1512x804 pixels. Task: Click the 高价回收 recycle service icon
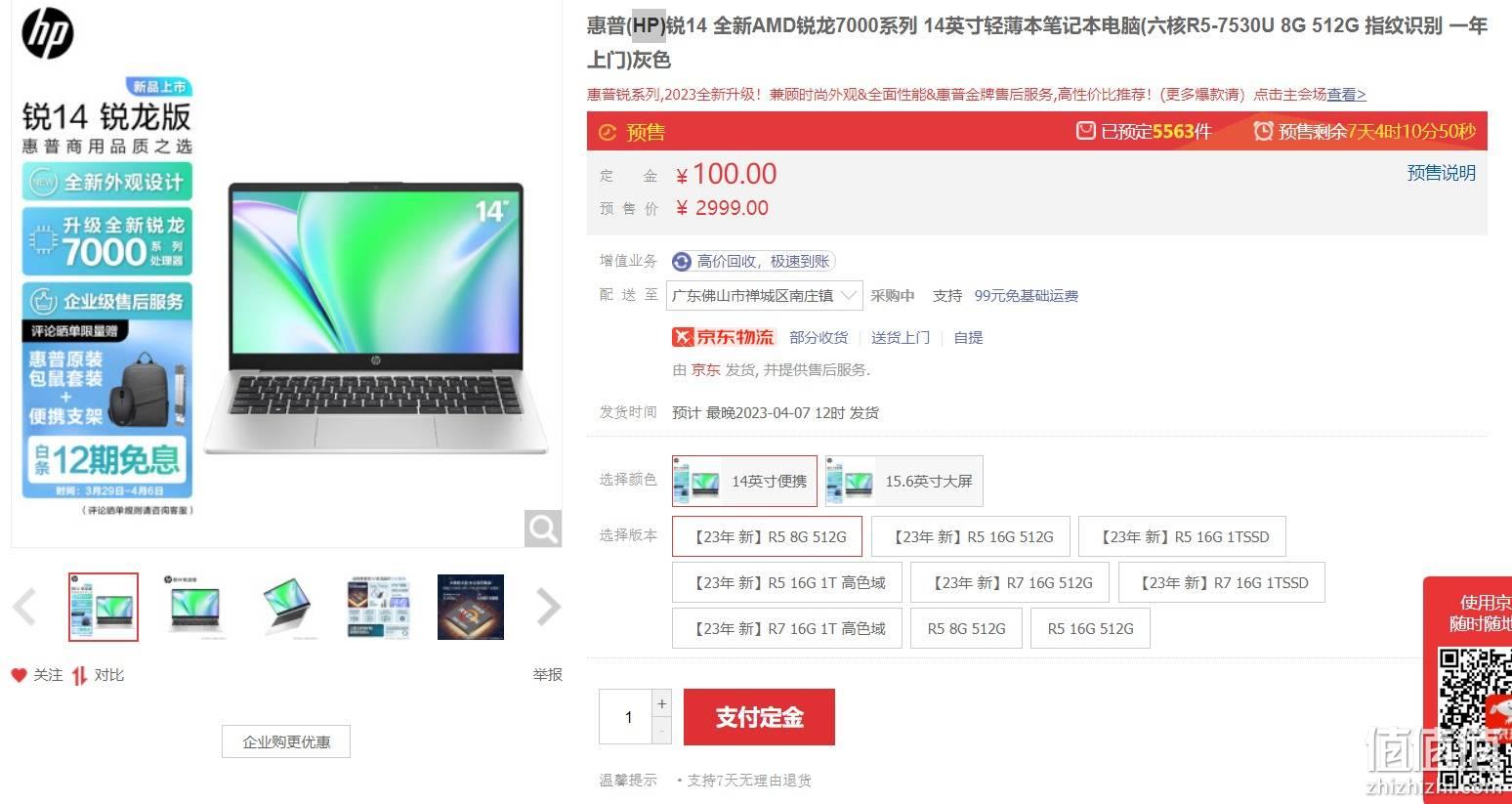click(682, 262)
